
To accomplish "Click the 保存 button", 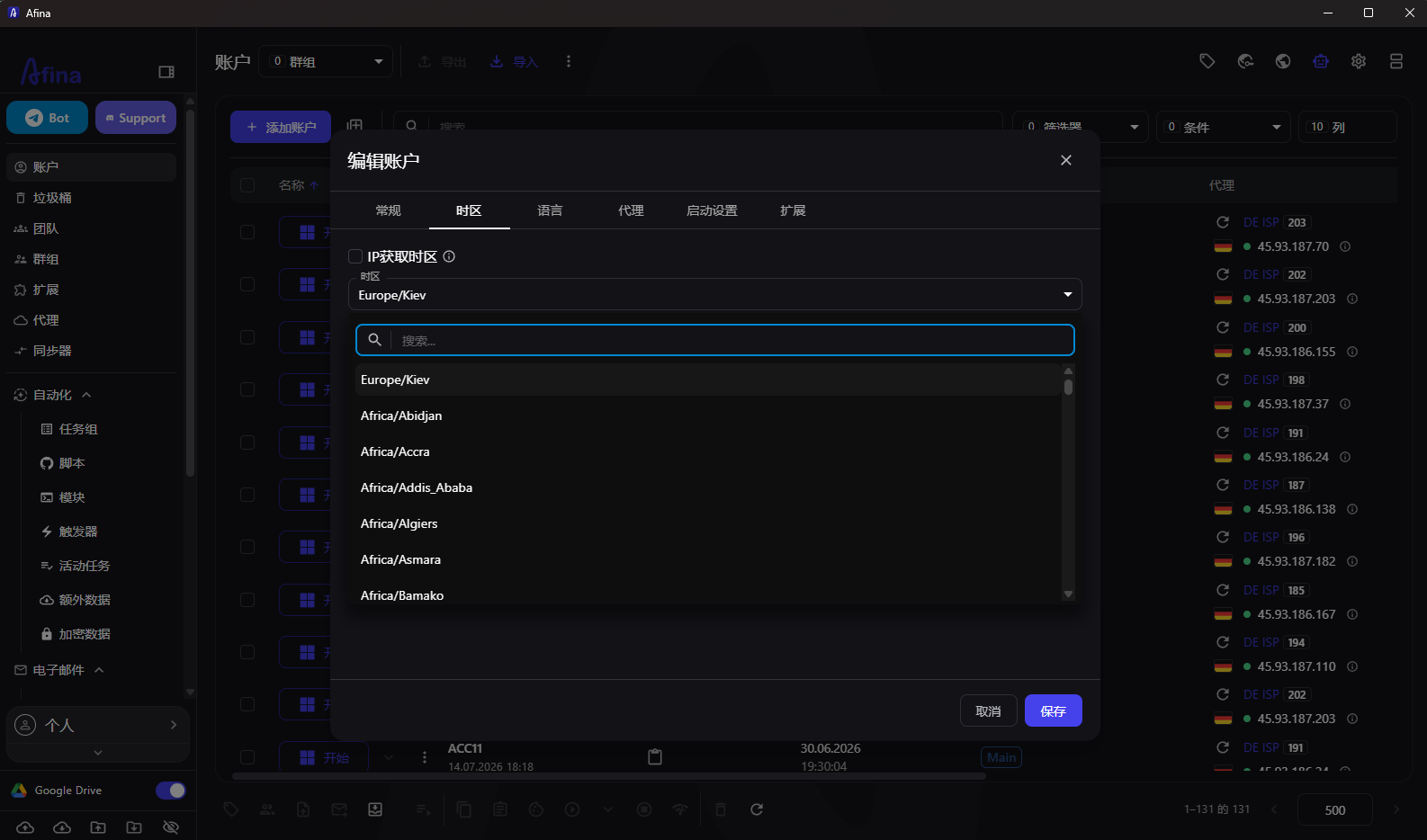I will click(x=1053, y=711).
